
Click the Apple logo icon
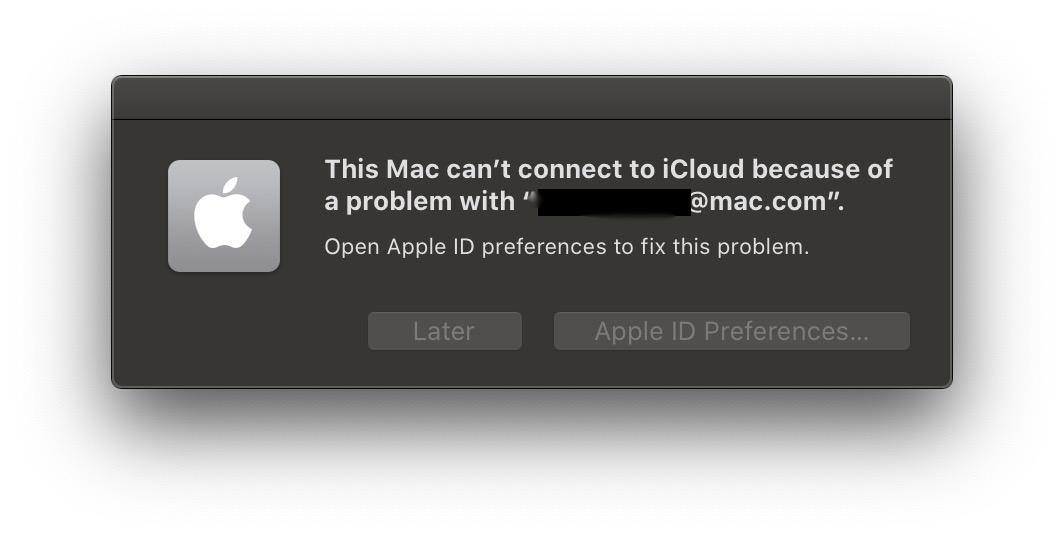pos(223,214)
